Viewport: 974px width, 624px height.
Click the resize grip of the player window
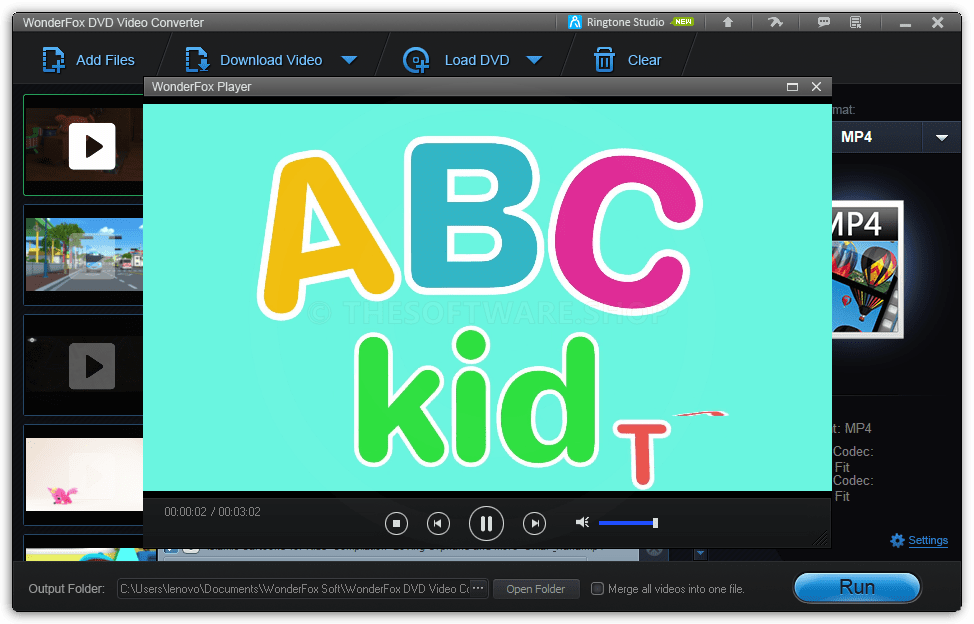tap(821, 538)
